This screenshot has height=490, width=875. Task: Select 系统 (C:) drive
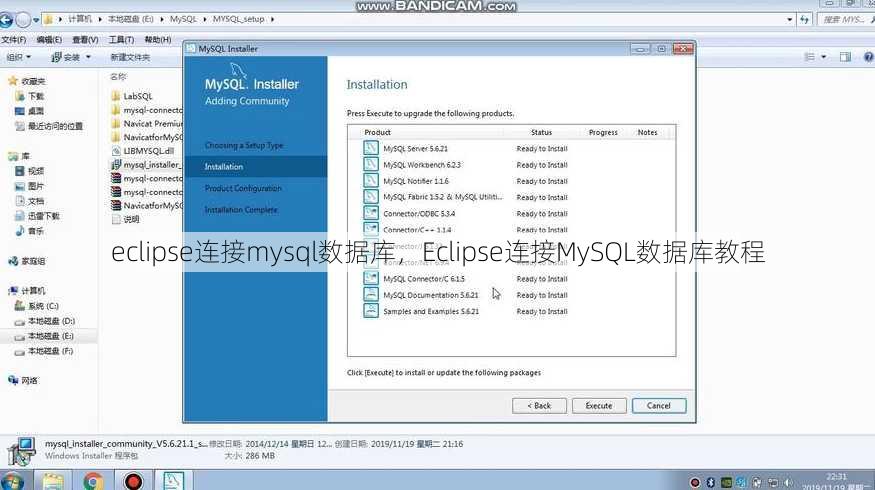[x=37, y=306]
